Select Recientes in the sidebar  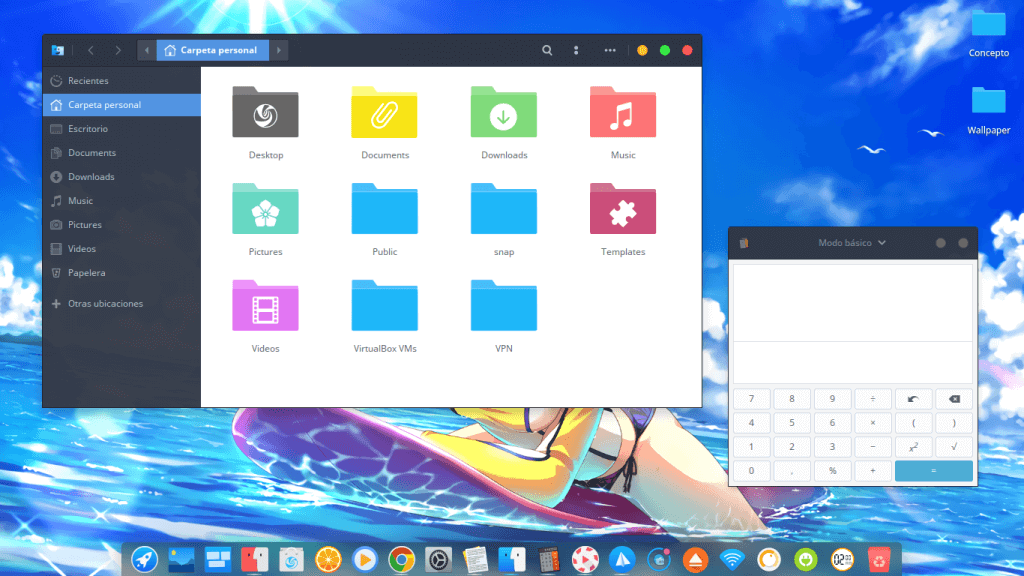[x=121, y=81]
